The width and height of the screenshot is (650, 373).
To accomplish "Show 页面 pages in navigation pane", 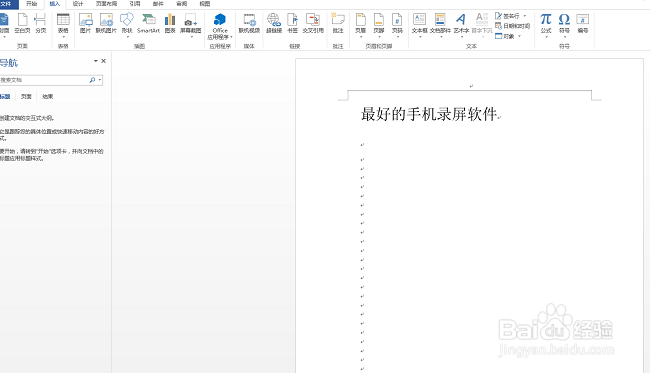I will coord(26,97).
